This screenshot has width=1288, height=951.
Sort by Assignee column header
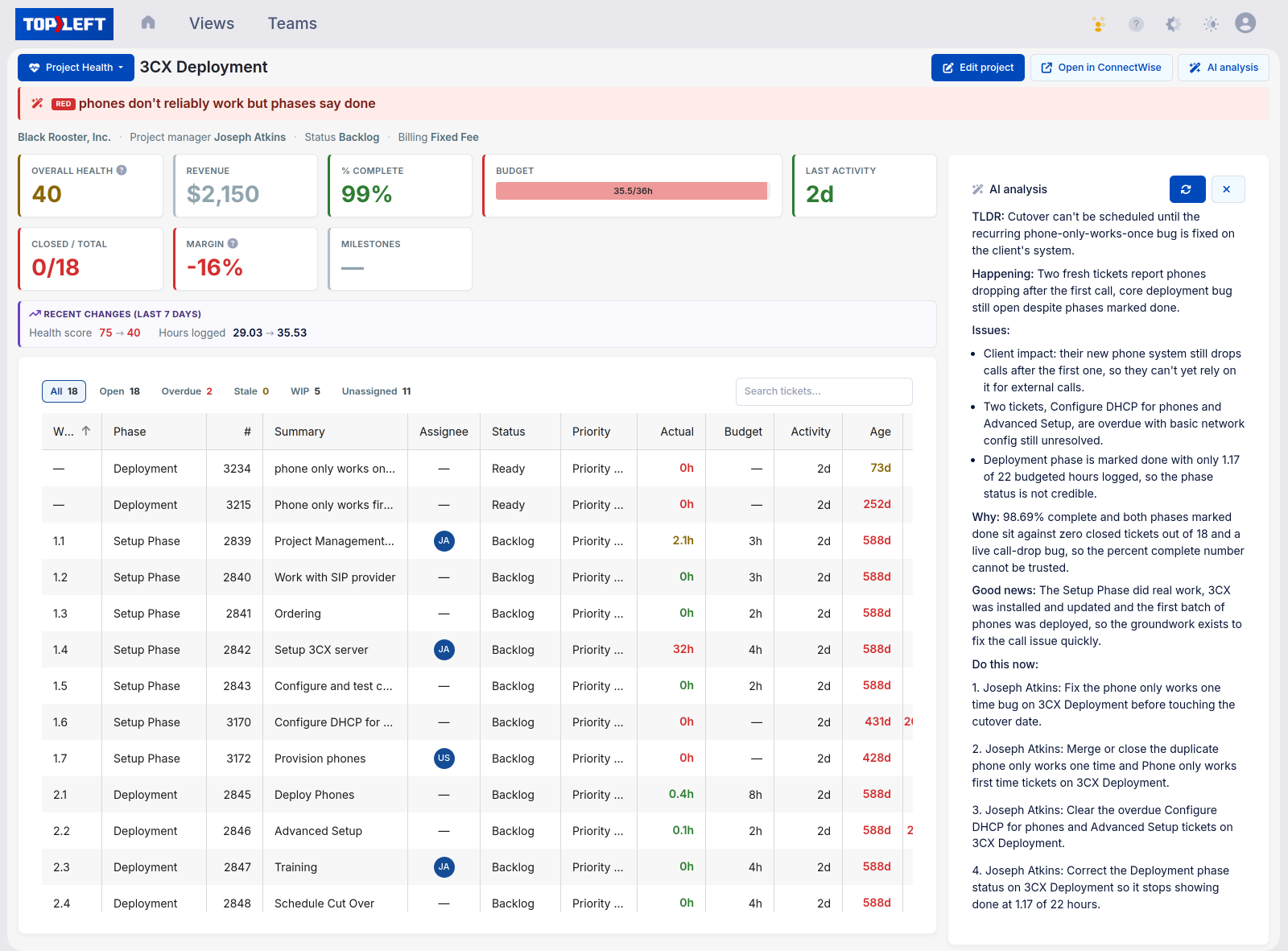pos(444,432)
